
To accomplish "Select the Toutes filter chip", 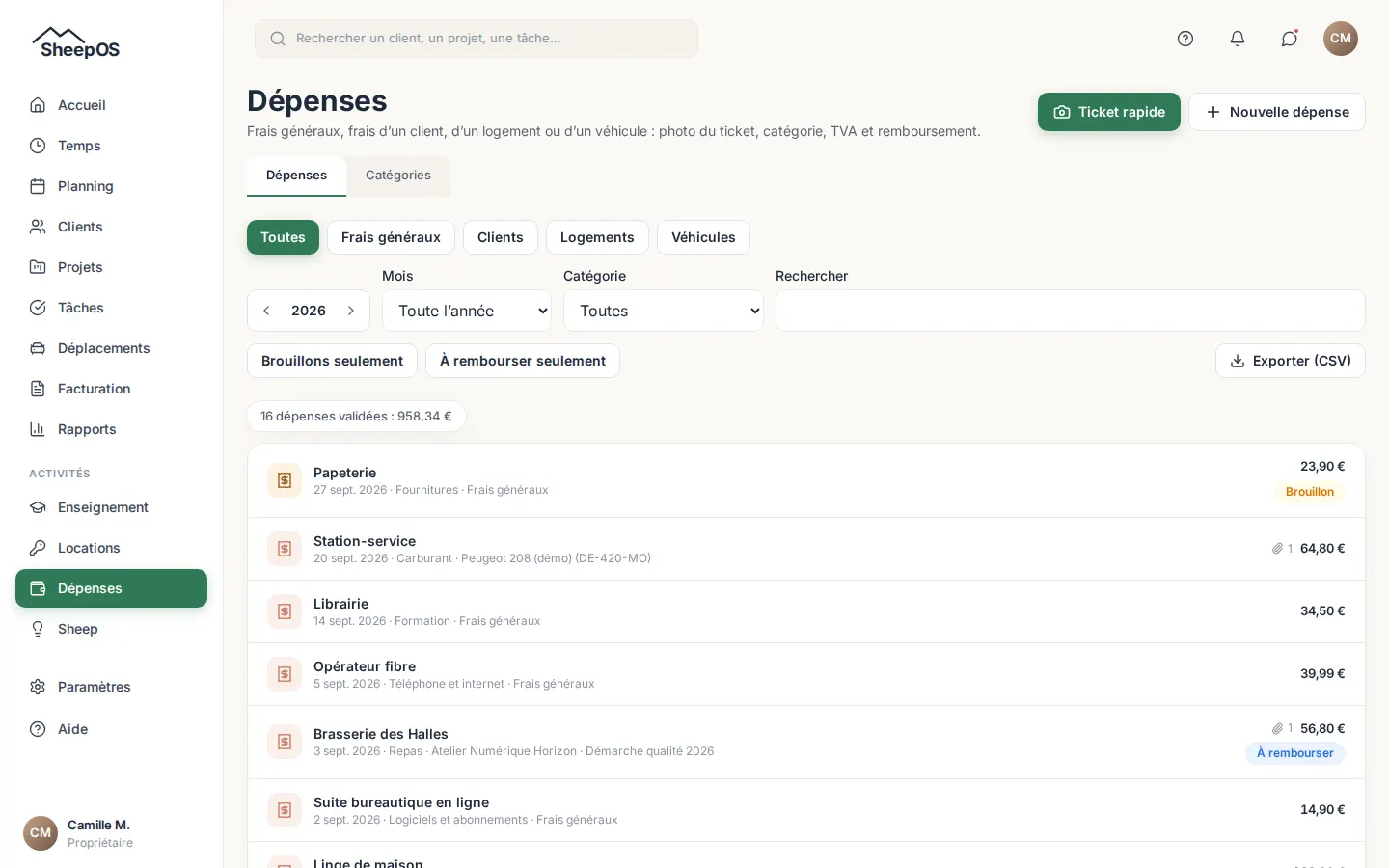I will click(x=283, y=237).
